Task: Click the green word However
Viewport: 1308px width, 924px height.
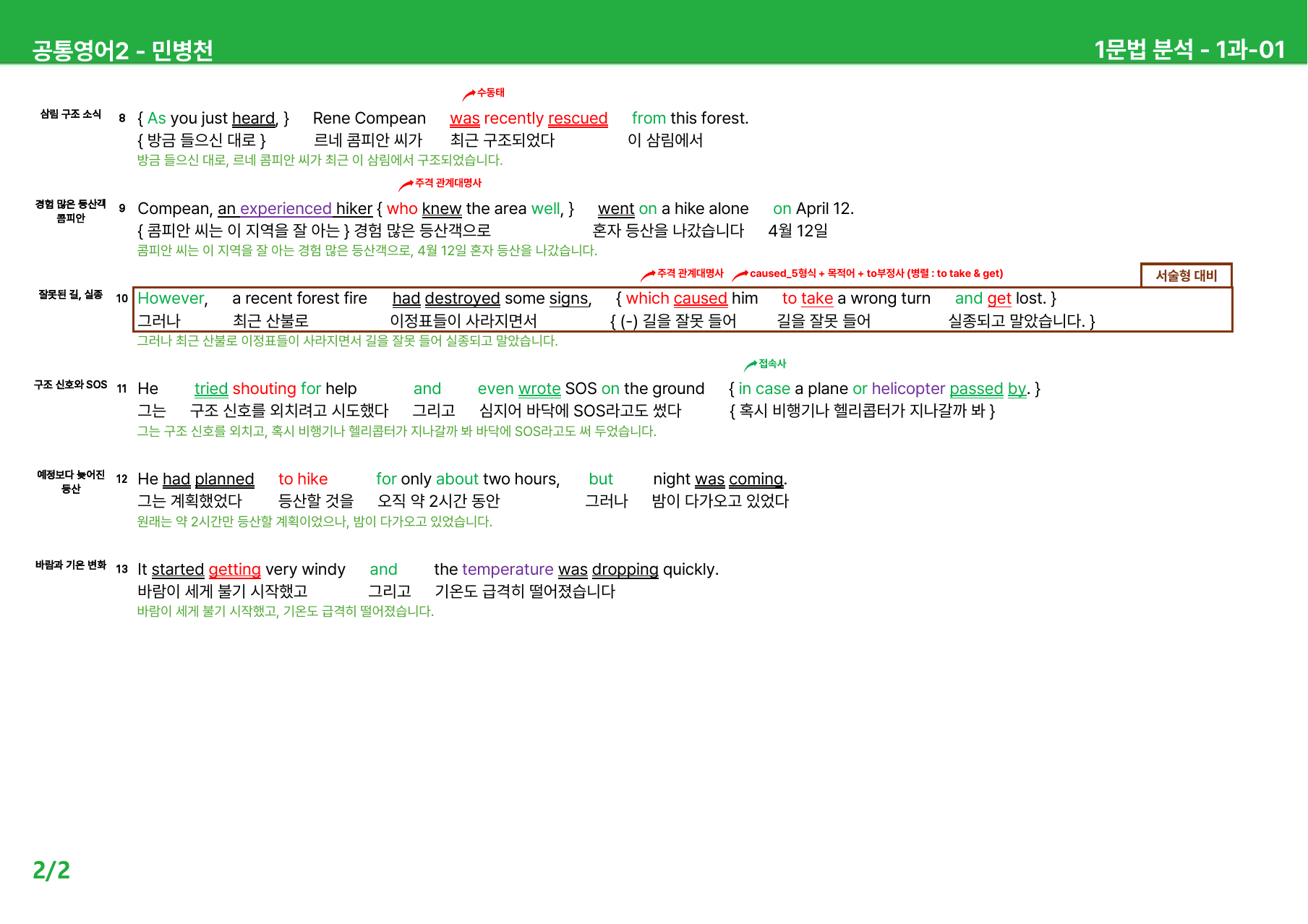Action: [171, 299]
